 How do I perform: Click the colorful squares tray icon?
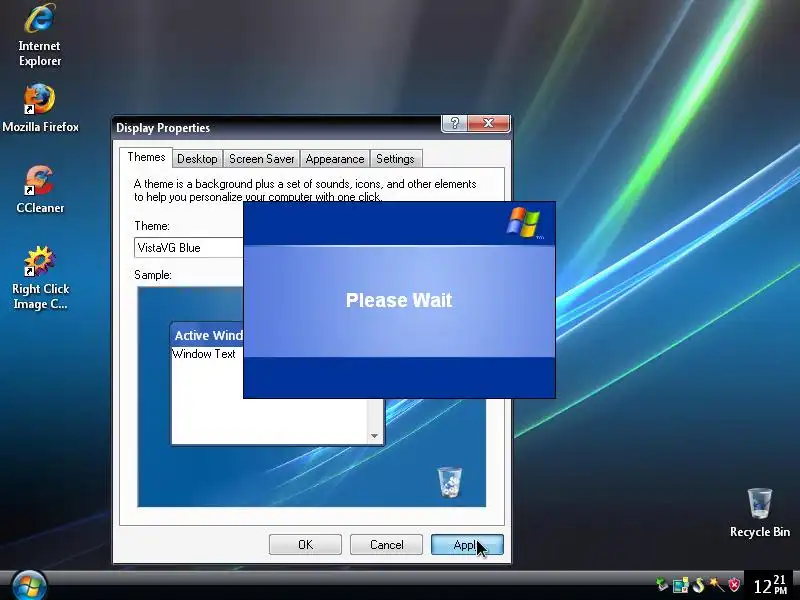coord(680,585)
